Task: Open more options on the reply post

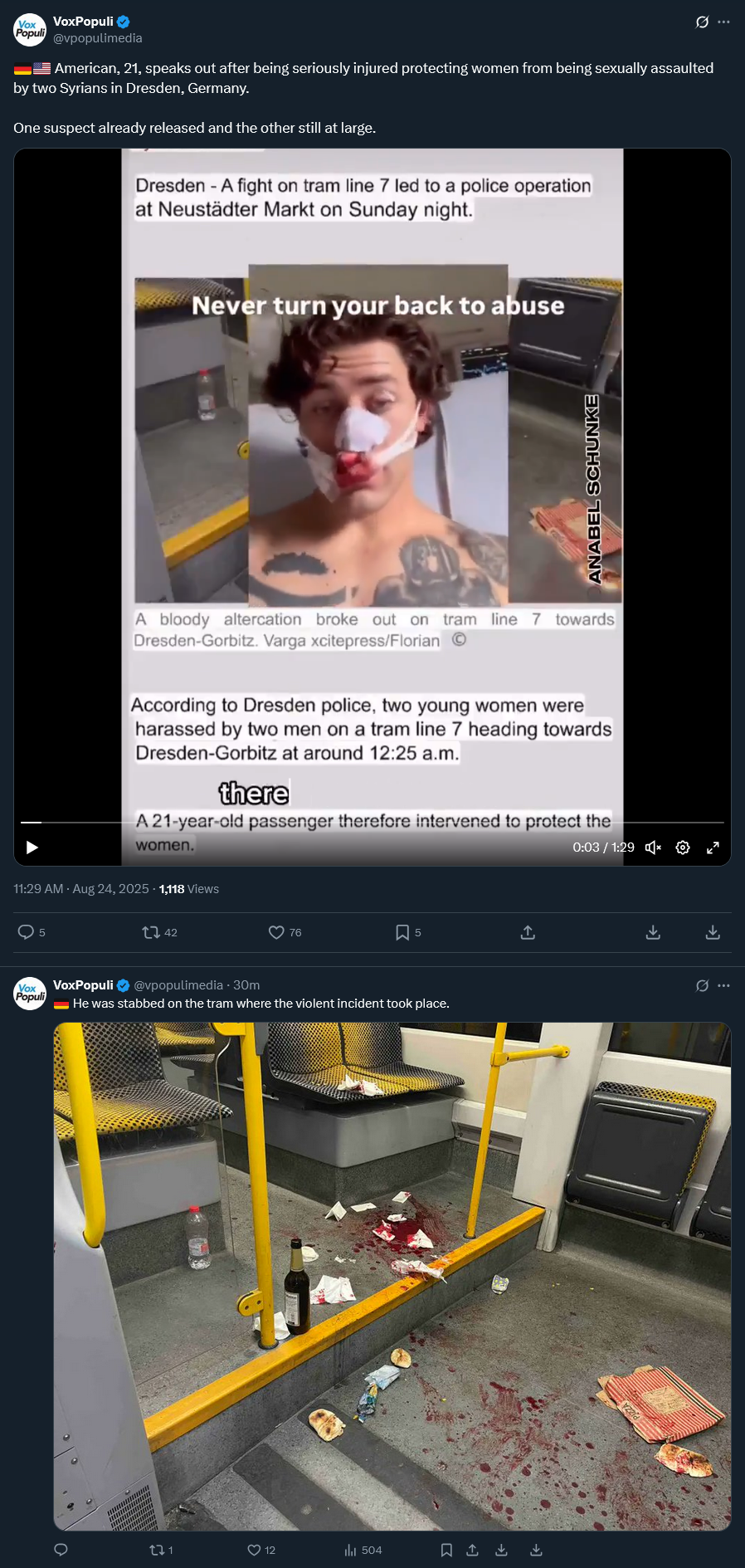Action: coord(723,985)
